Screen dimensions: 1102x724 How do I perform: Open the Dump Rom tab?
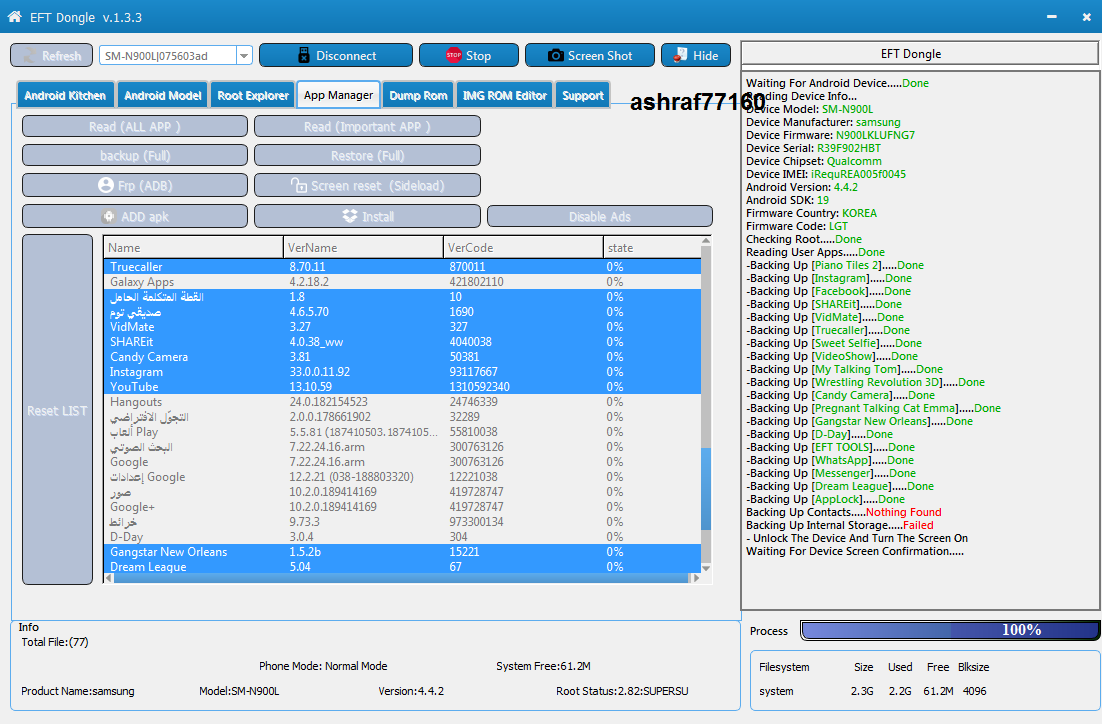418,95
